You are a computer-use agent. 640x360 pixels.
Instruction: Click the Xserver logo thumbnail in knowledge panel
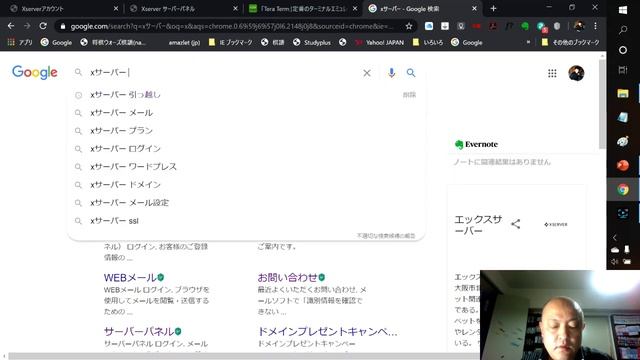pyautogui.click(x=556, y=224)
